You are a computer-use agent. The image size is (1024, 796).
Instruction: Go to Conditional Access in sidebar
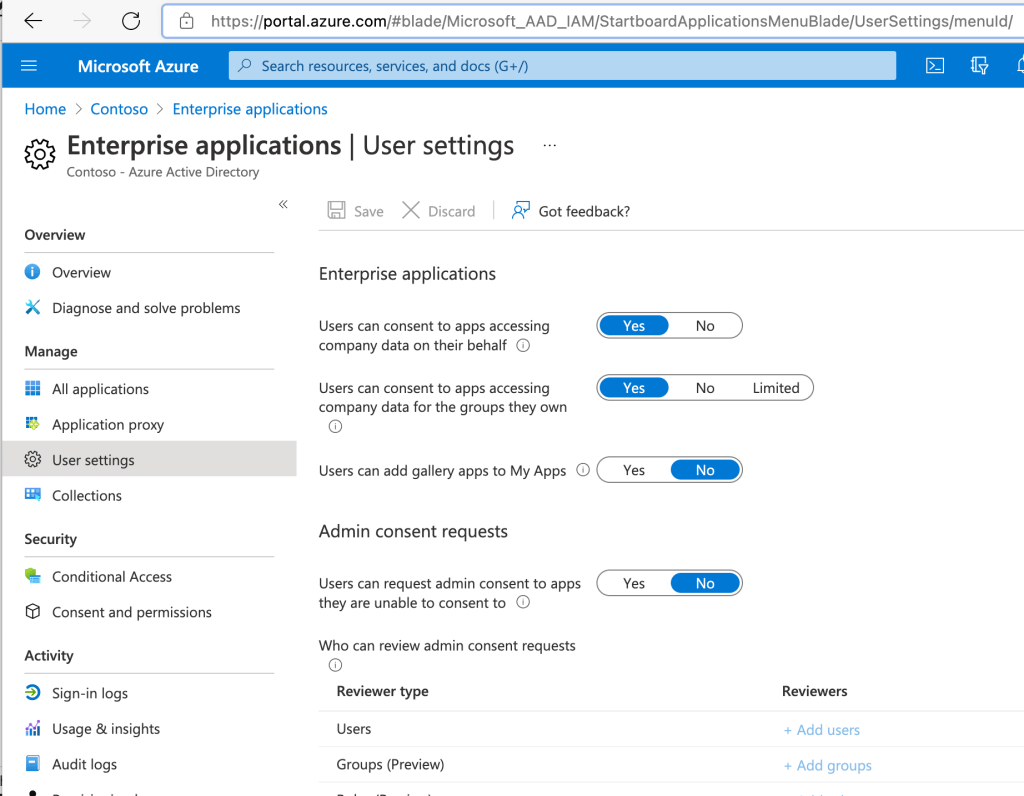pyautogui.click(x=111, y=577)
